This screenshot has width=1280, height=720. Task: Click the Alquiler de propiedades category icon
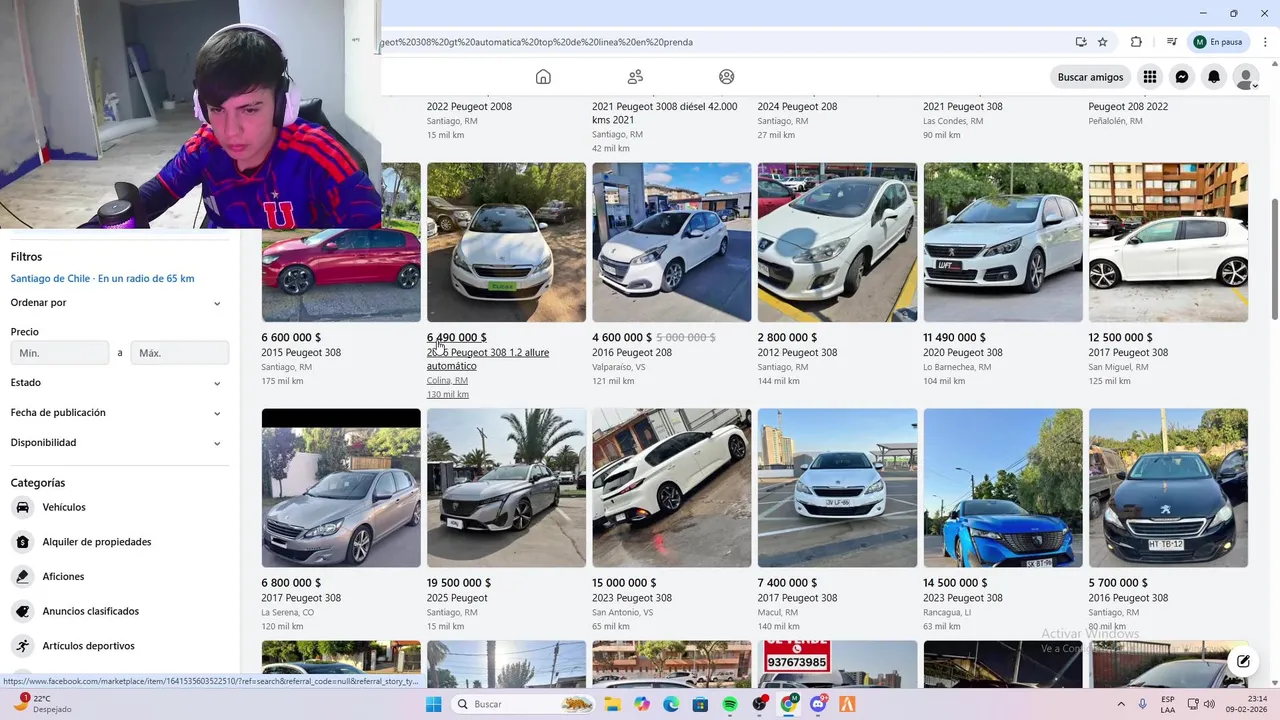click(23, 542)
